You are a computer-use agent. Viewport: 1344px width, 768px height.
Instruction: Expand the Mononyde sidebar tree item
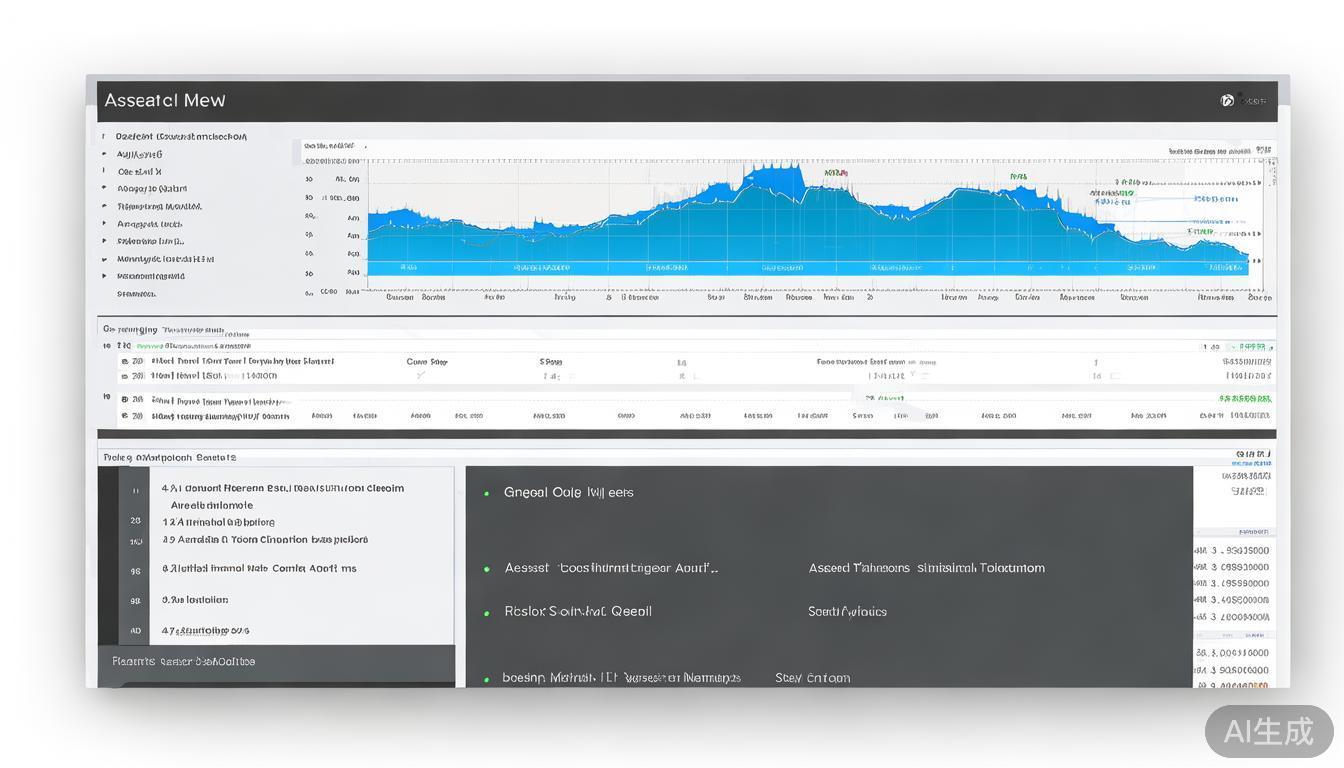pos(104,259)
